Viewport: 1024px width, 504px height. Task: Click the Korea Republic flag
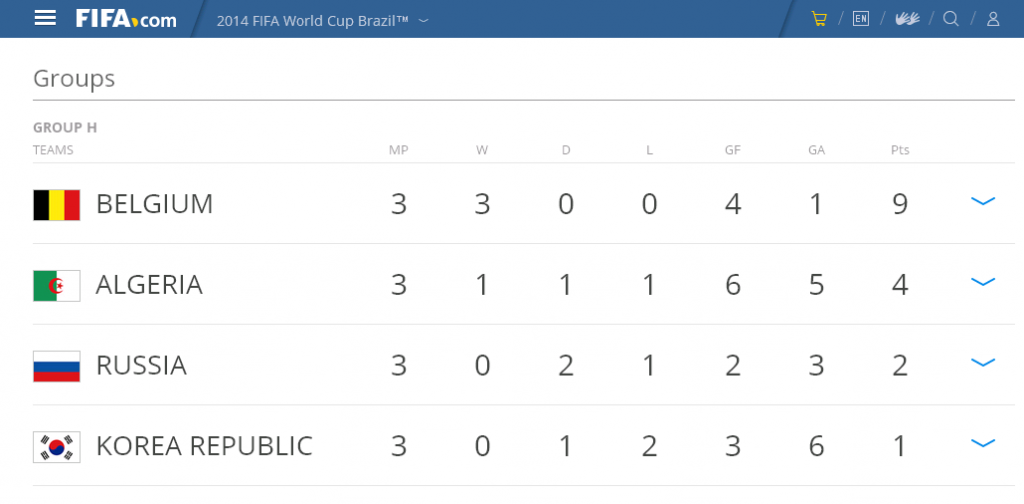pos(57,447)
